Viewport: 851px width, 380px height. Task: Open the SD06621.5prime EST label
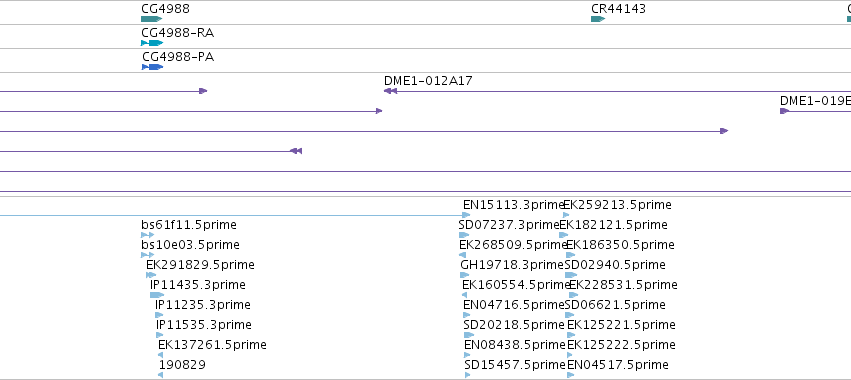[615, 305]
